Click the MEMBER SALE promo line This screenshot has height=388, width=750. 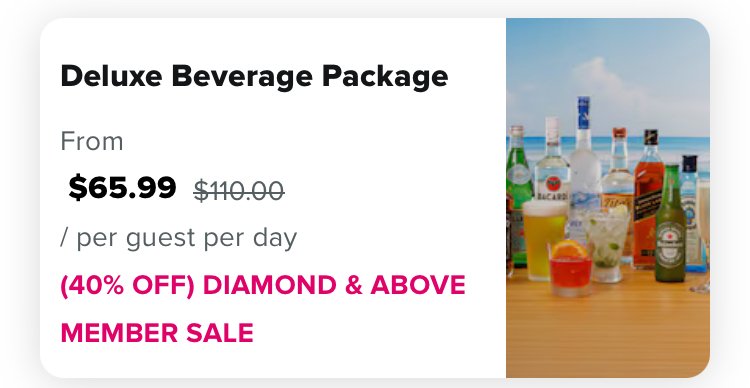157,333
